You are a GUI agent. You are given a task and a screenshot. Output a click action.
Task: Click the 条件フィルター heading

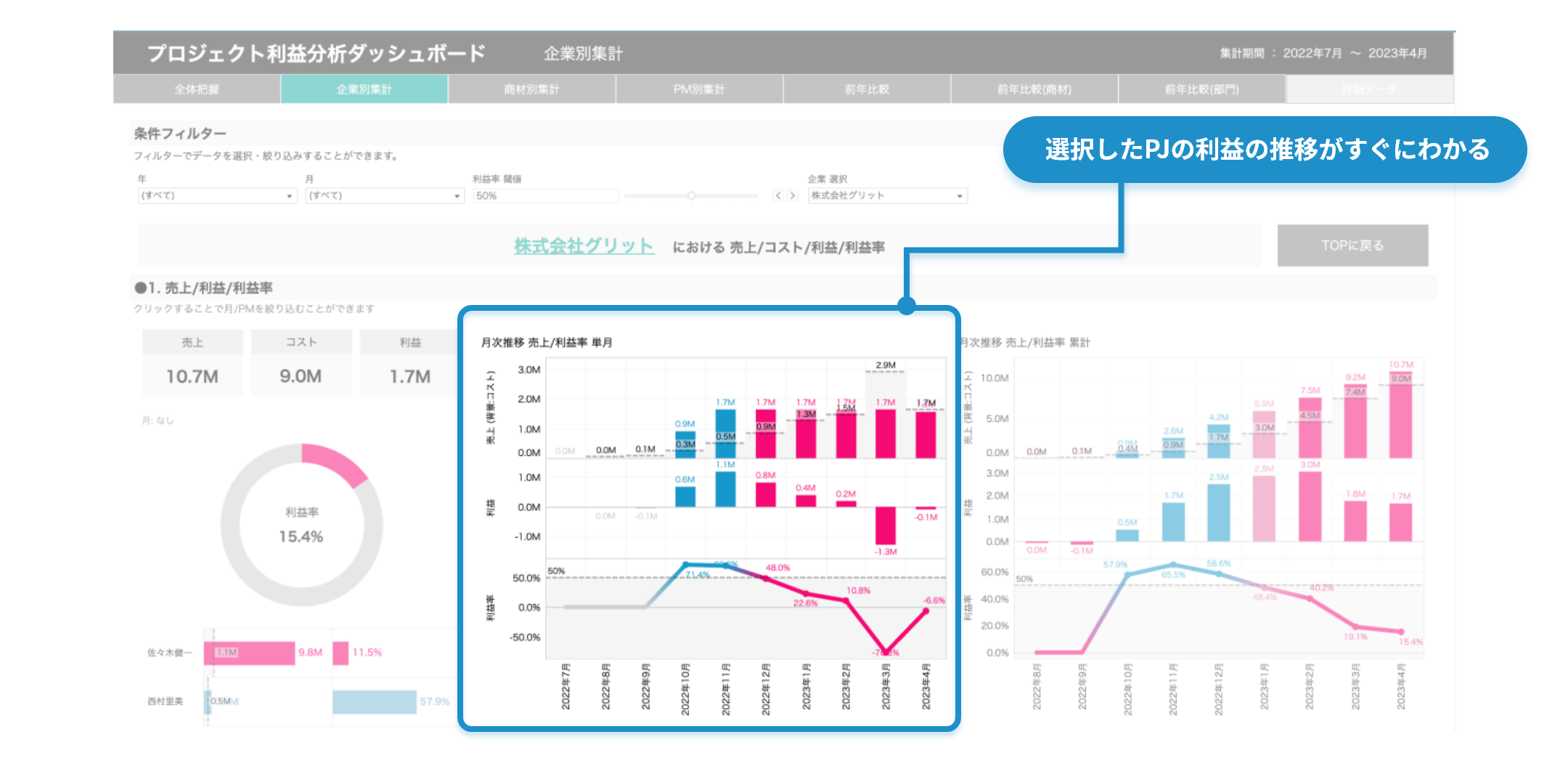(x=180, y=134)
